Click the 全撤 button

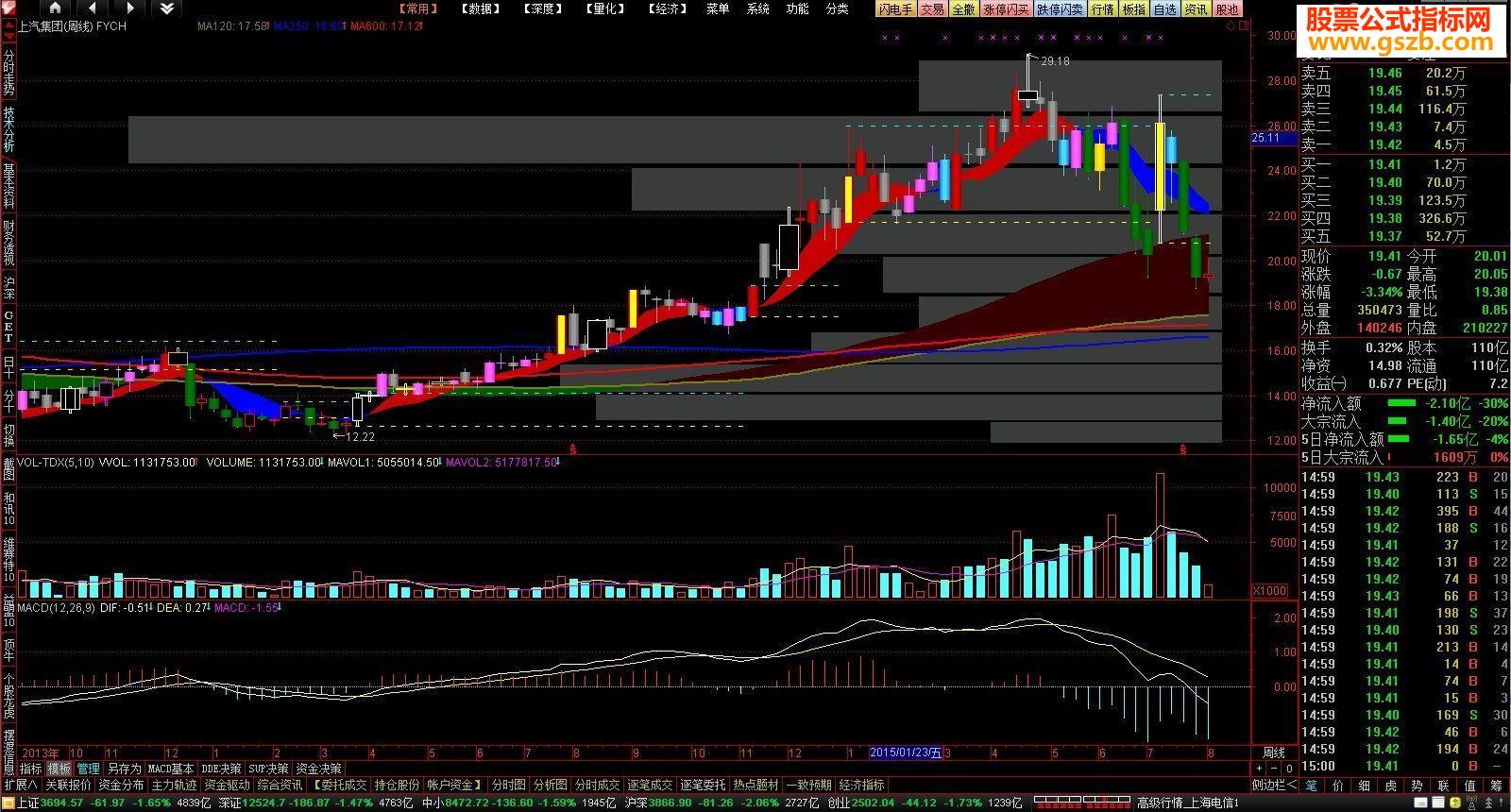click(x=963, y=9)
